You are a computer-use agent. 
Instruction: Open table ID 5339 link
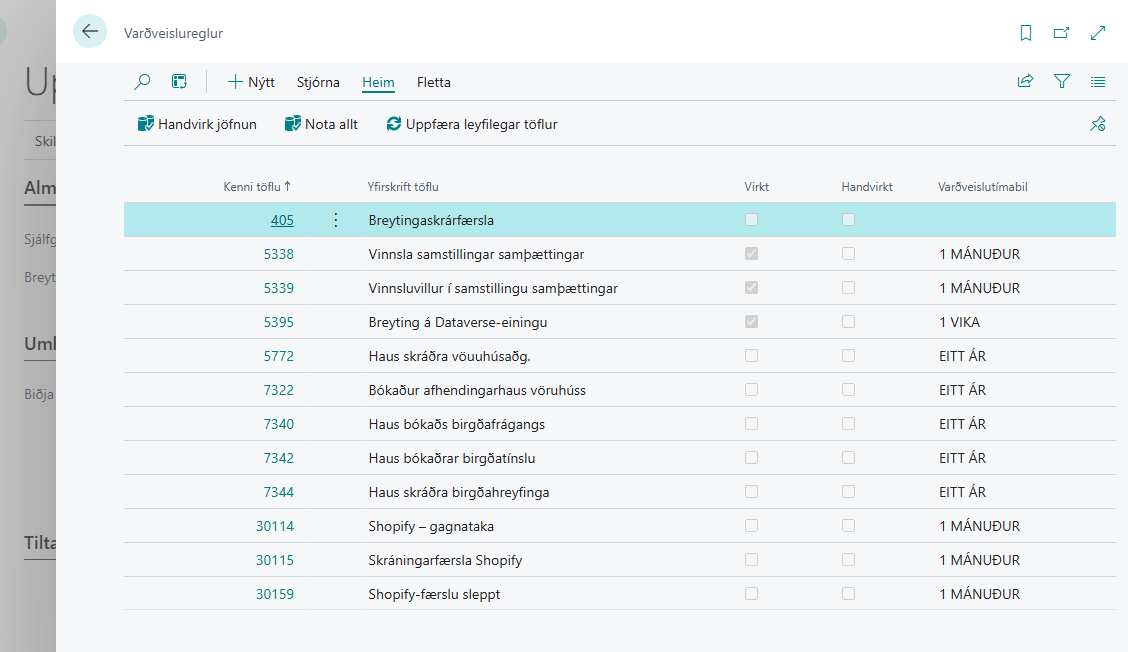point(278,288)
